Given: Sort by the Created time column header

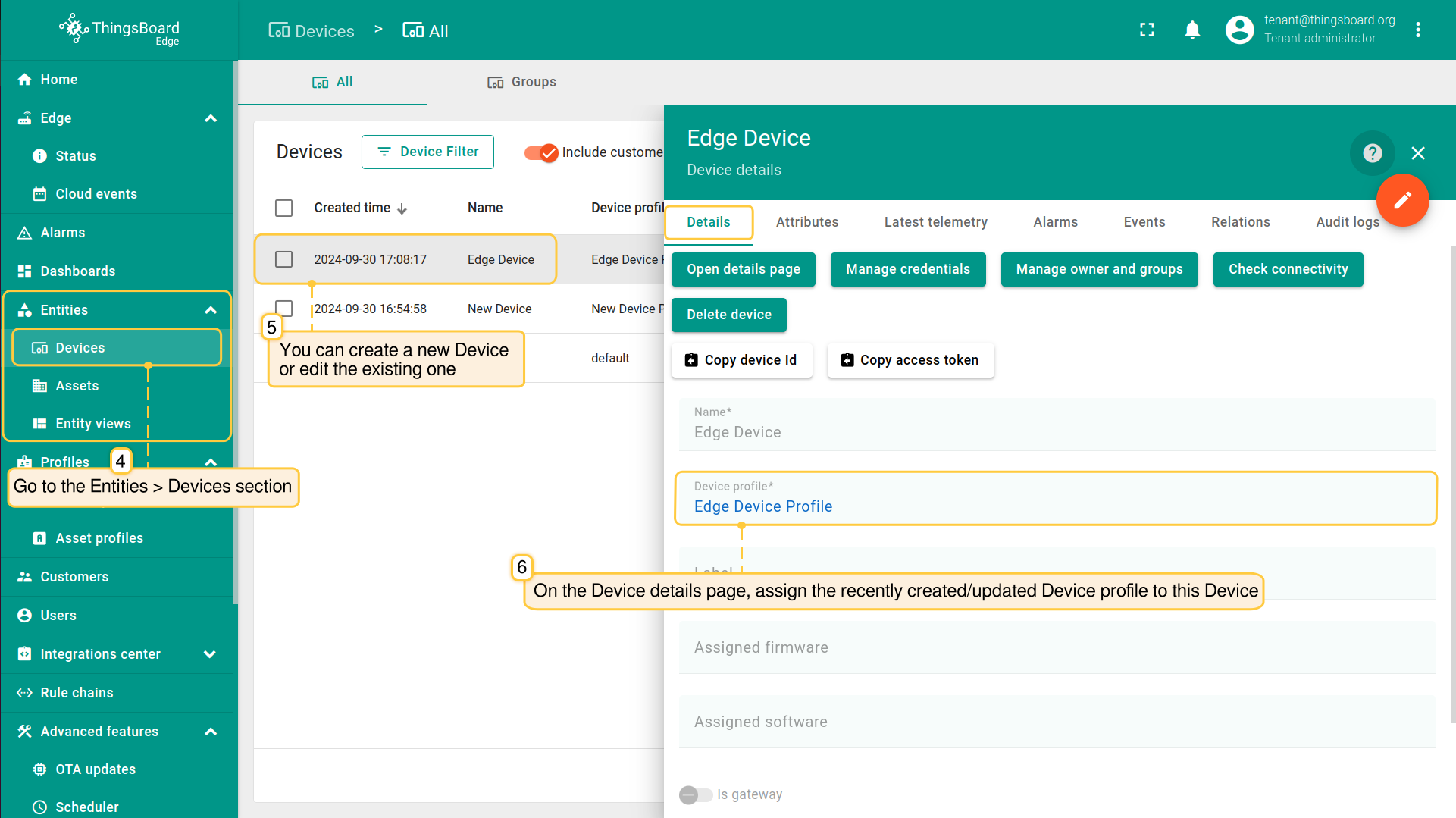Looking at the screenshot, I should pyautogui.click(x=352, y=208).
